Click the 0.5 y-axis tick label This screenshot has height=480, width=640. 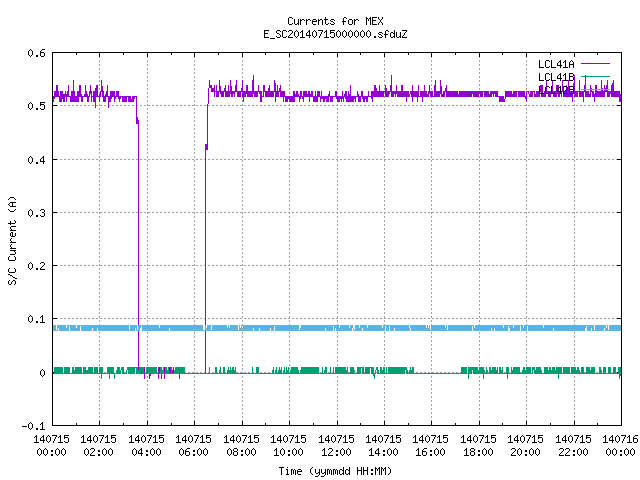coord(36,106)
